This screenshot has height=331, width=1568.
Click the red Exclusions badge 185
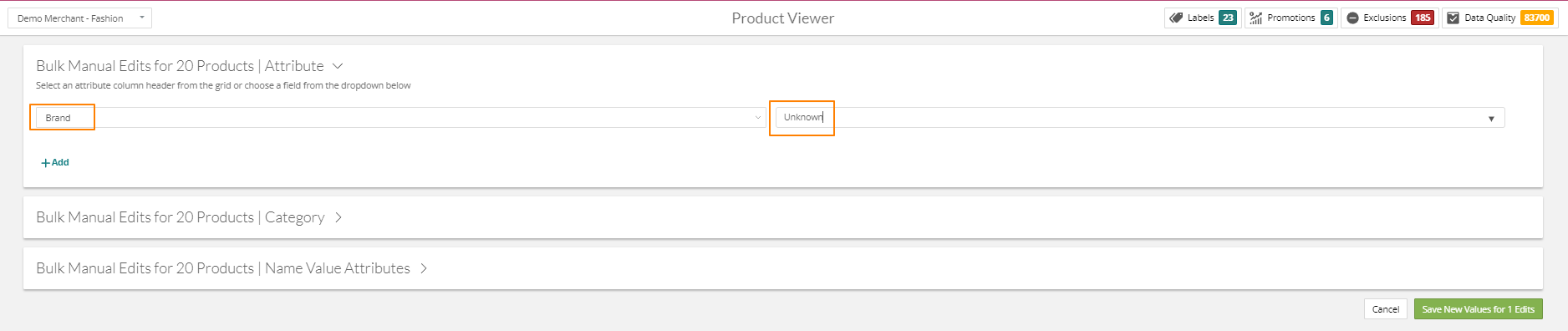(x=1423, y=18)
